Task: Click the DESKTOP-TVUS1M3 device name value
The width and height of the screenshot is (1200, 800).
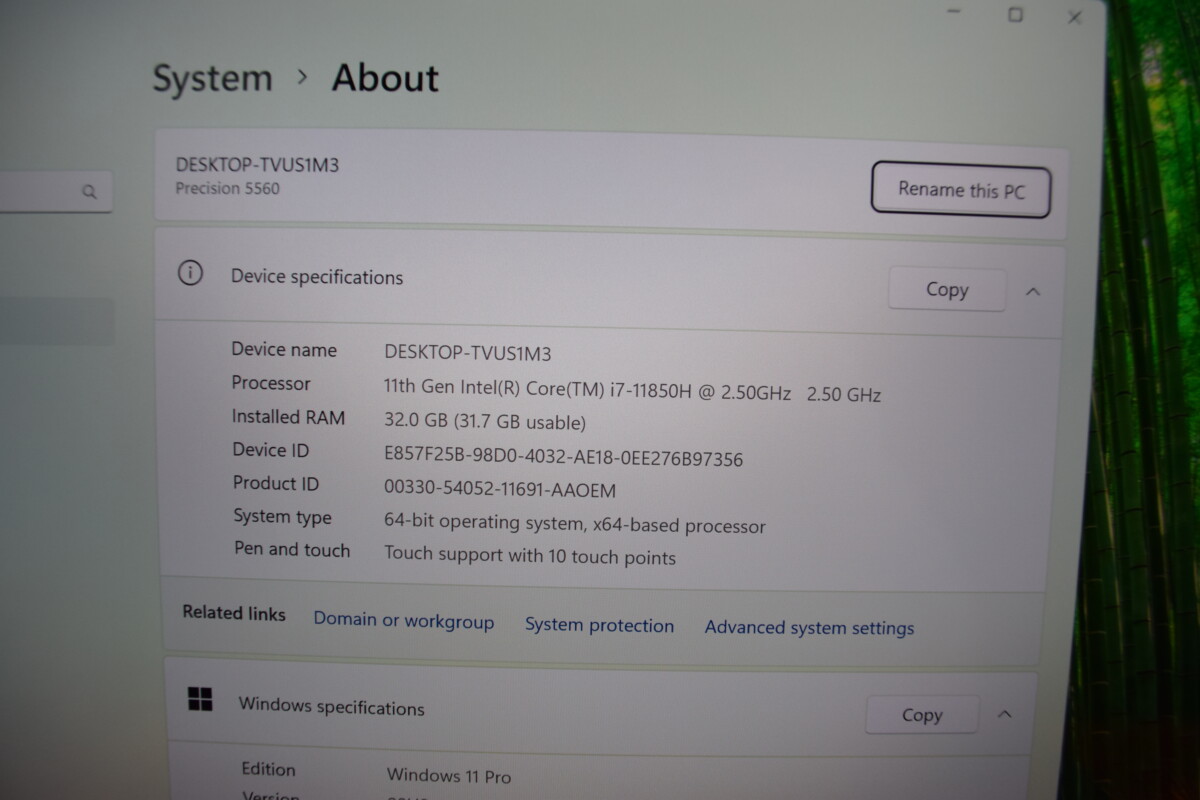Action: [x=468, y=353]
